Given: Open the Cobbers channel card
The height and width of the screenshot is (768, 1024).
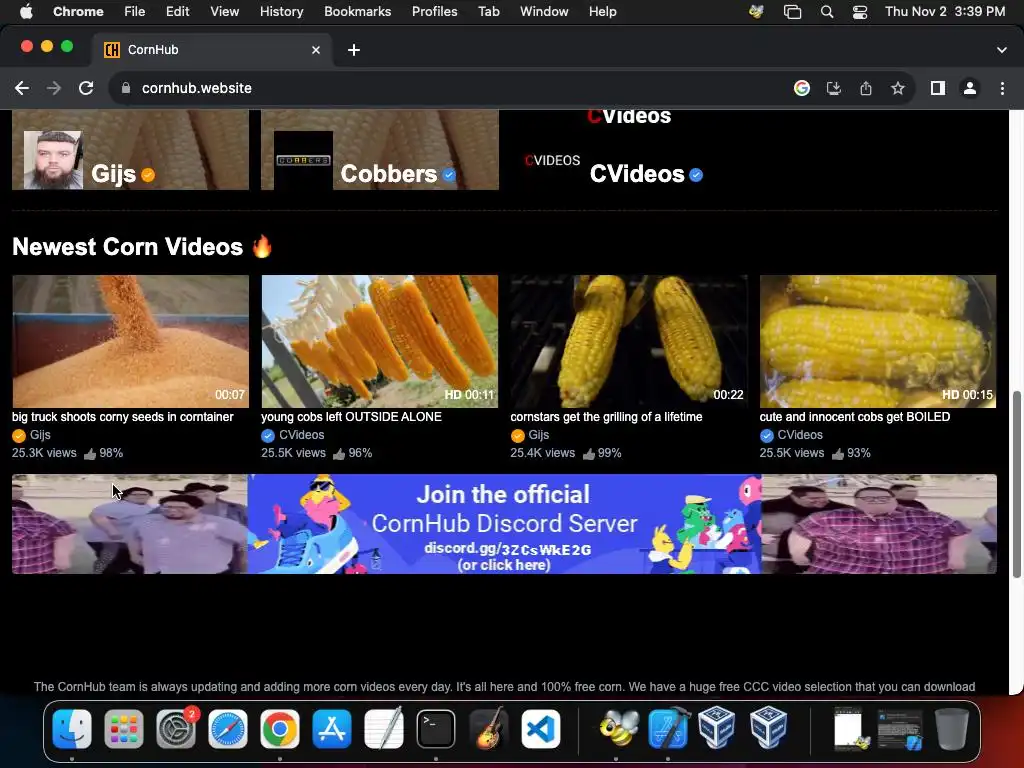Looking at the screenshot, I should click(x=380, y=150).
